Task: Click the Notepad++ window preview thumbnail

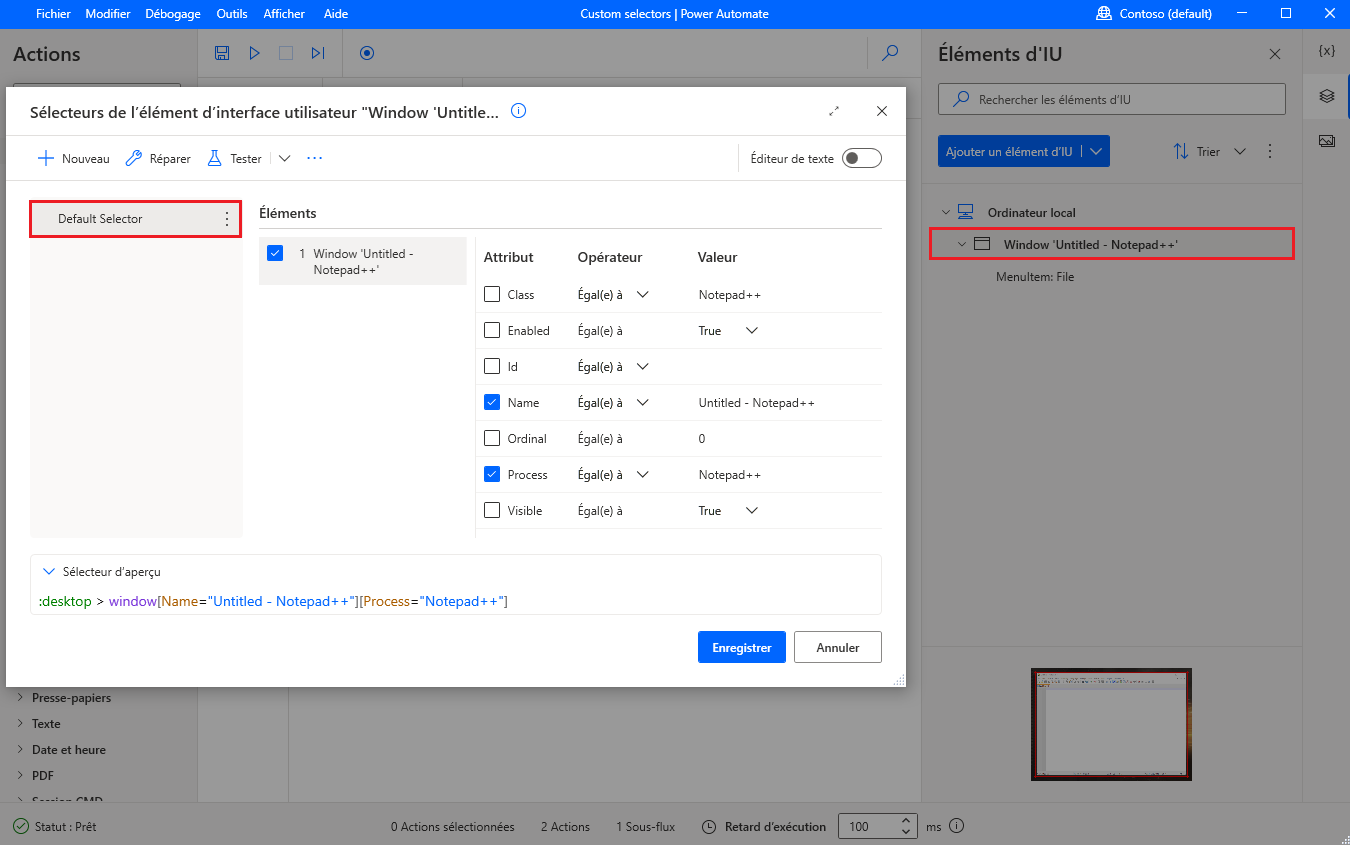Action: tap(1112, 725)
